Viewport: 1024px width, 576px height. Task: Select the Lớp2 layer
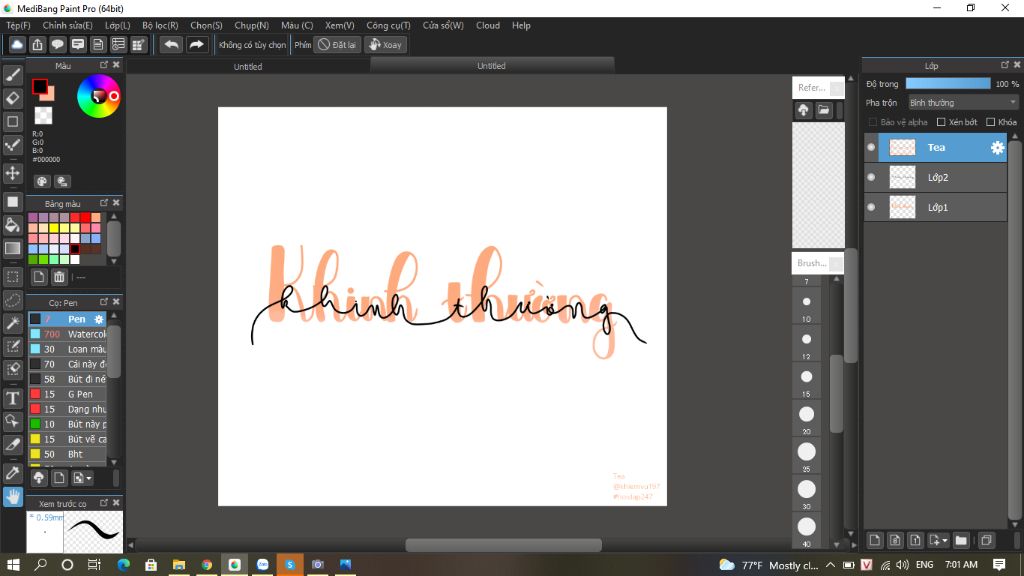pyautogui.click(x=936, y=178)
